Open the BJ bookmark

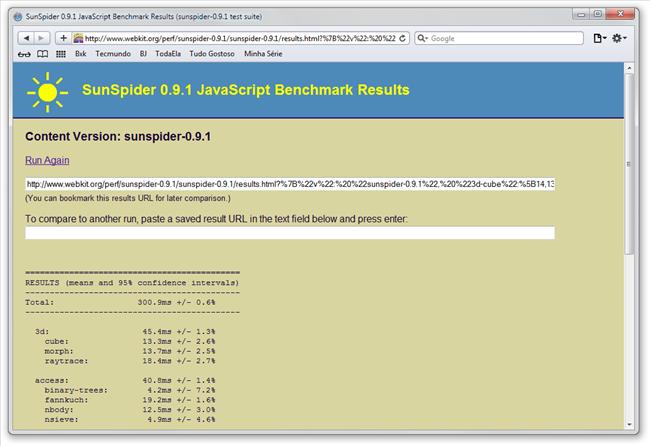(143, 54)
